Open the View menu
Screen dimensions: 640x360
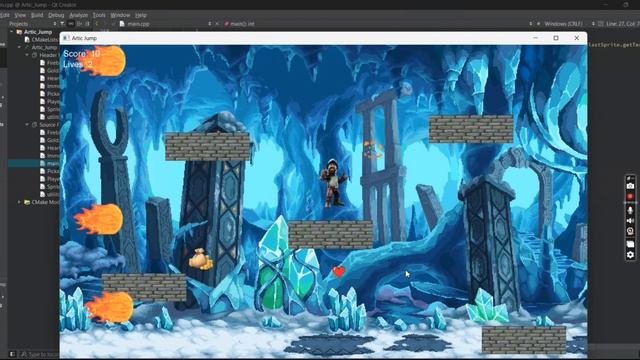20,15
